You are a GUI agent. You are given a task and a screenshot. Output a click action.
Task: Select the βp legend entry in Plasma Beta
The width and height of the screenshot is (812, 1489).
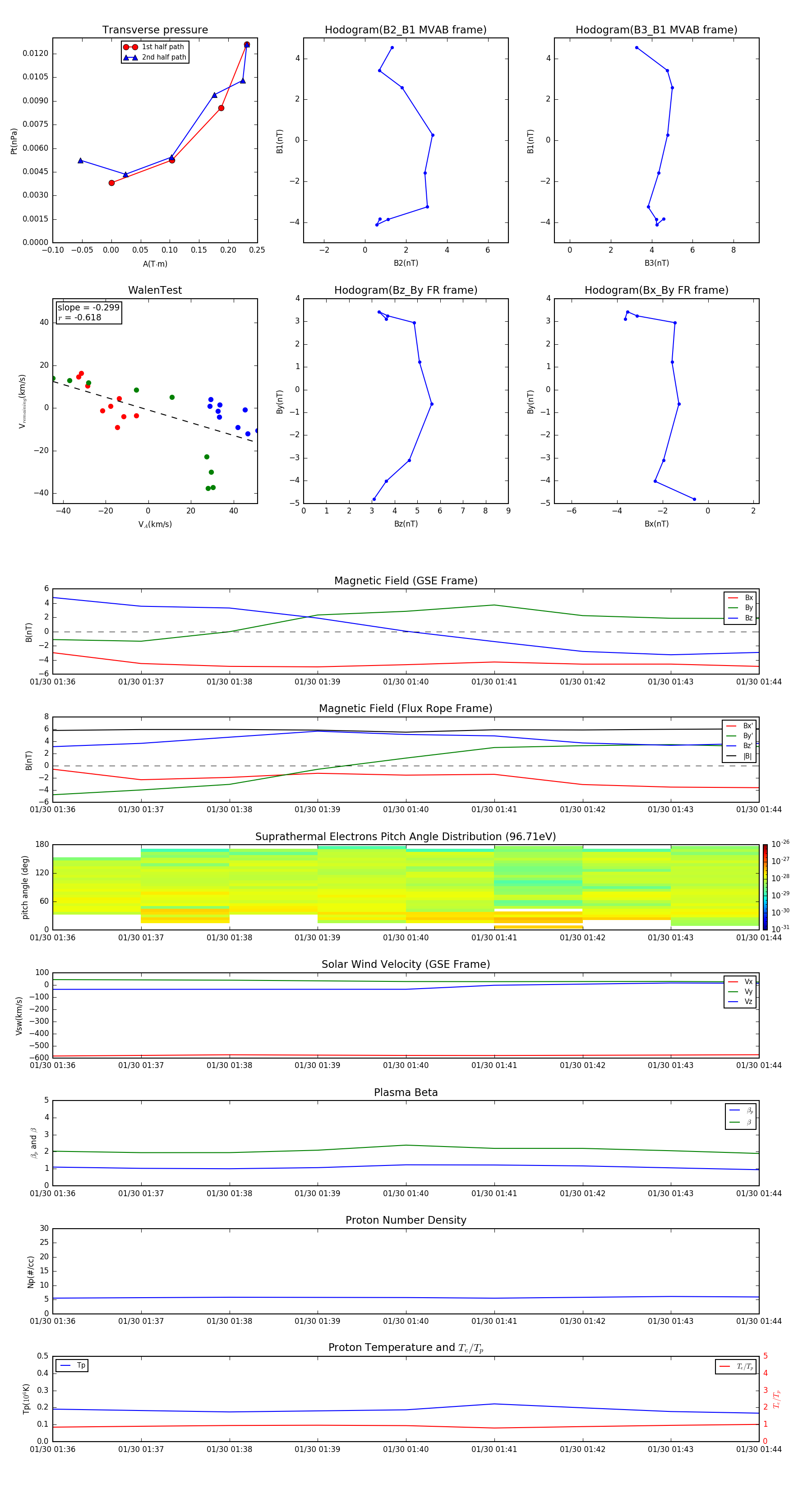coord(741,1110)
